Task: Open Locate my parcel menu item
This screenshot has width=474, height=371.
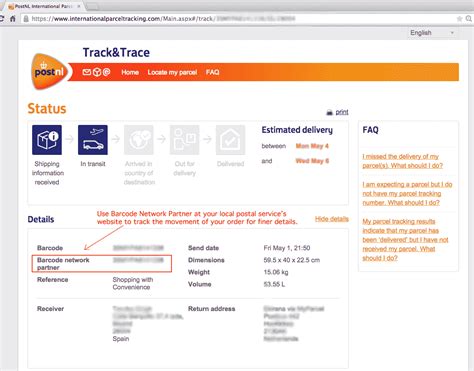Action: (172, 72)
